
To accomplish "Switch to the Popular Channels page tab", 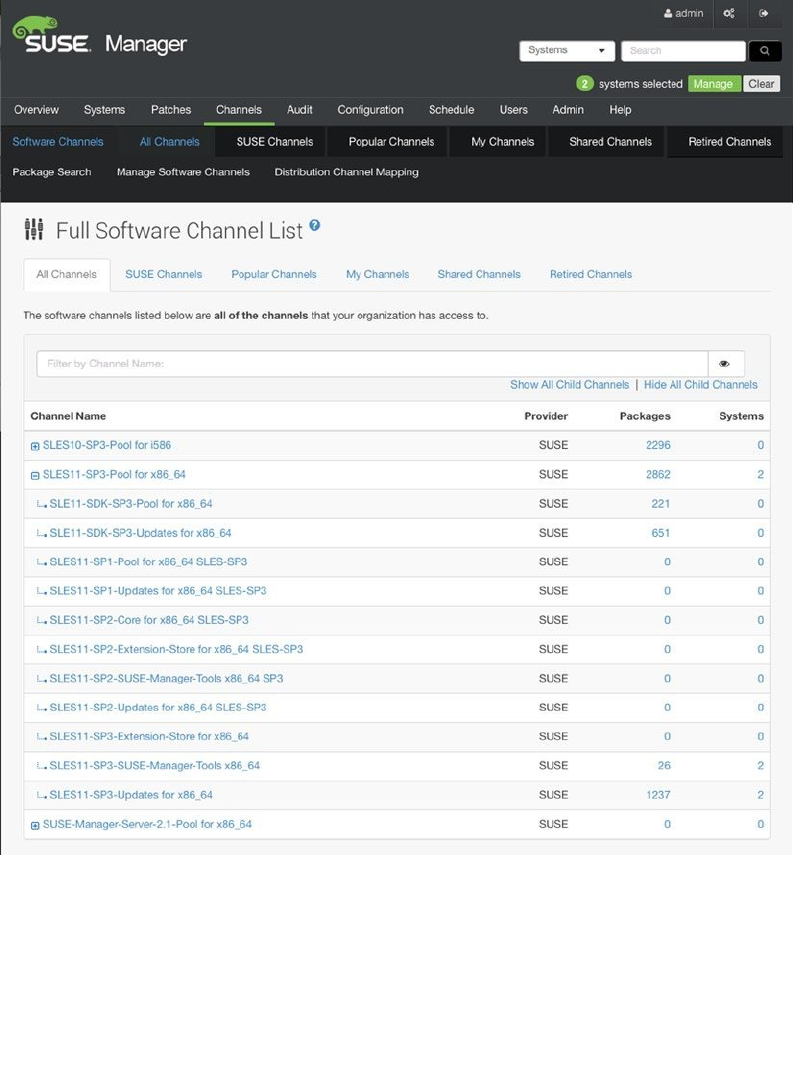I will coord(274,274).
